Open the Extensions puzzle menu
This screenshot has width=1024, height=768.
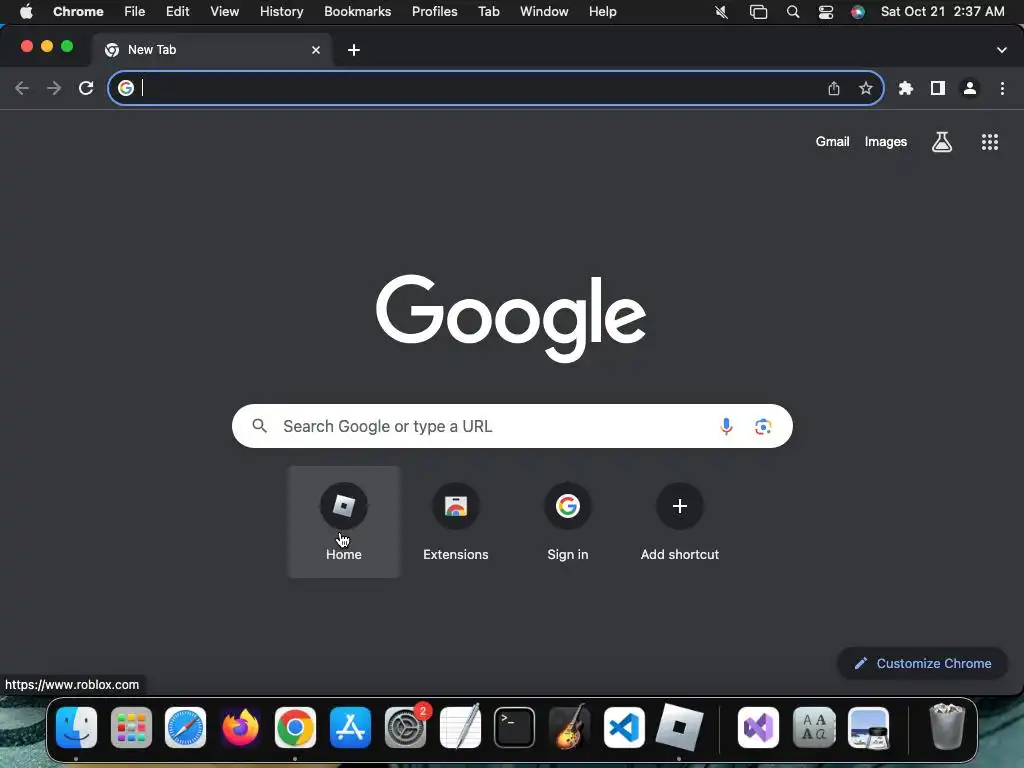[906, 88]
